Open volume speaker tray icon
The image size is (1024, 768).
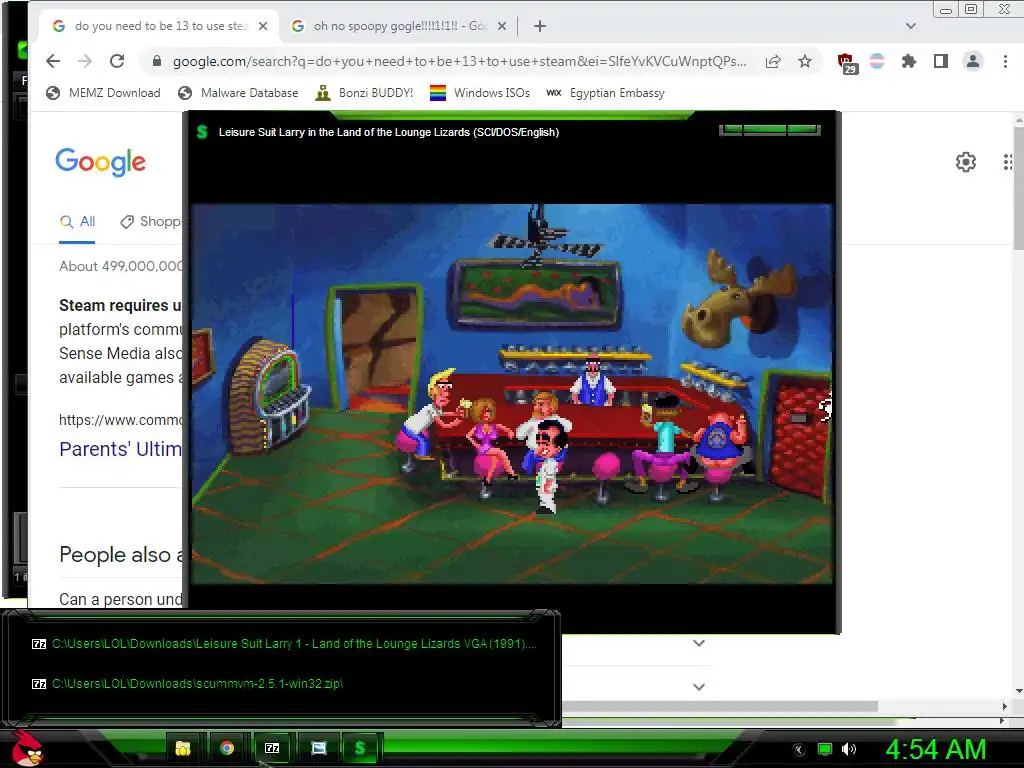coord(849,749)
